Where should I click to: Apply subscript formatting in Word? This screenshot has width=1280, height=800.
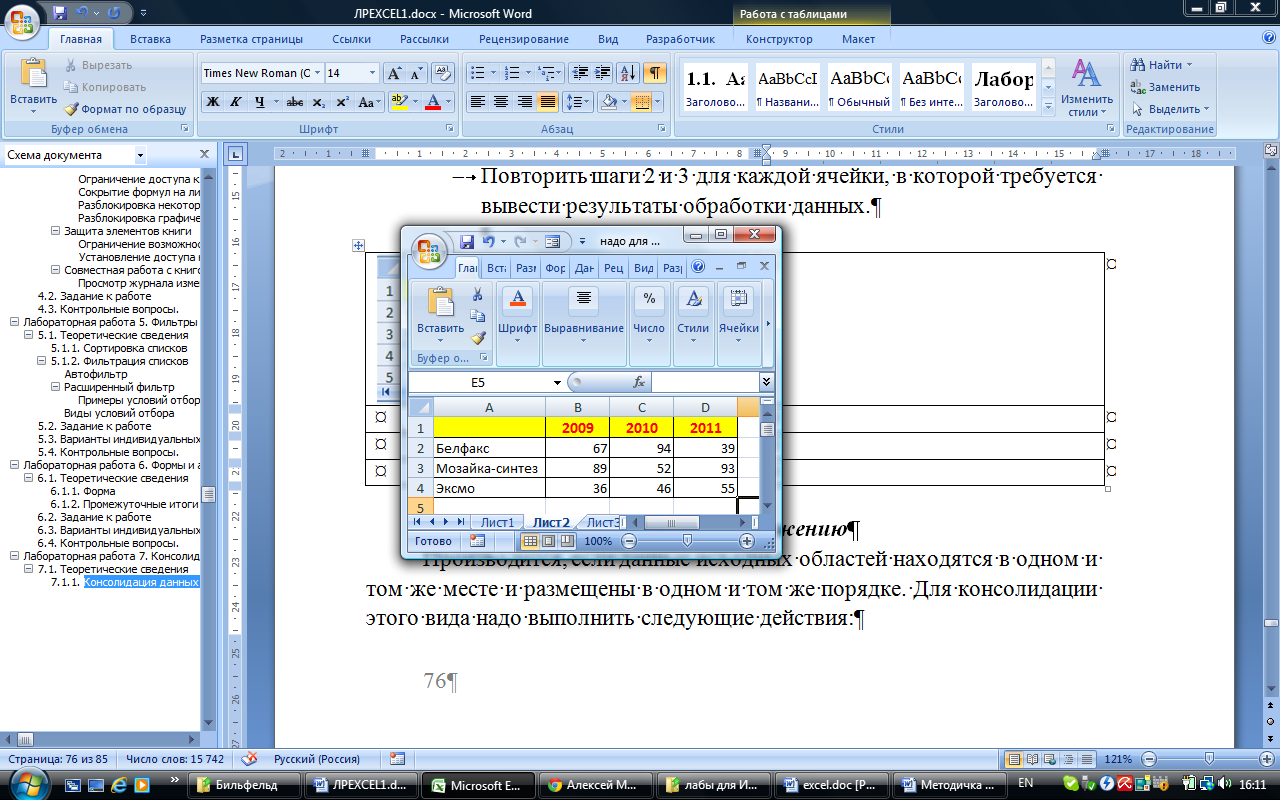pyautogui.click(x=318, y=102)
